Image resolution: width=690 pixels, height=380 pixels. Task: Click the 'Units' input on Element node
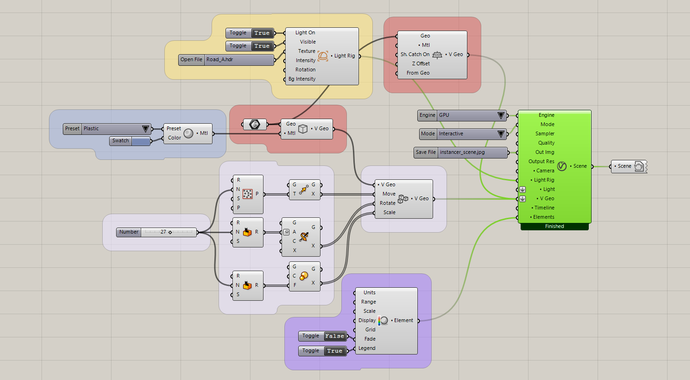pyautogui.click(x=370, y=292)
